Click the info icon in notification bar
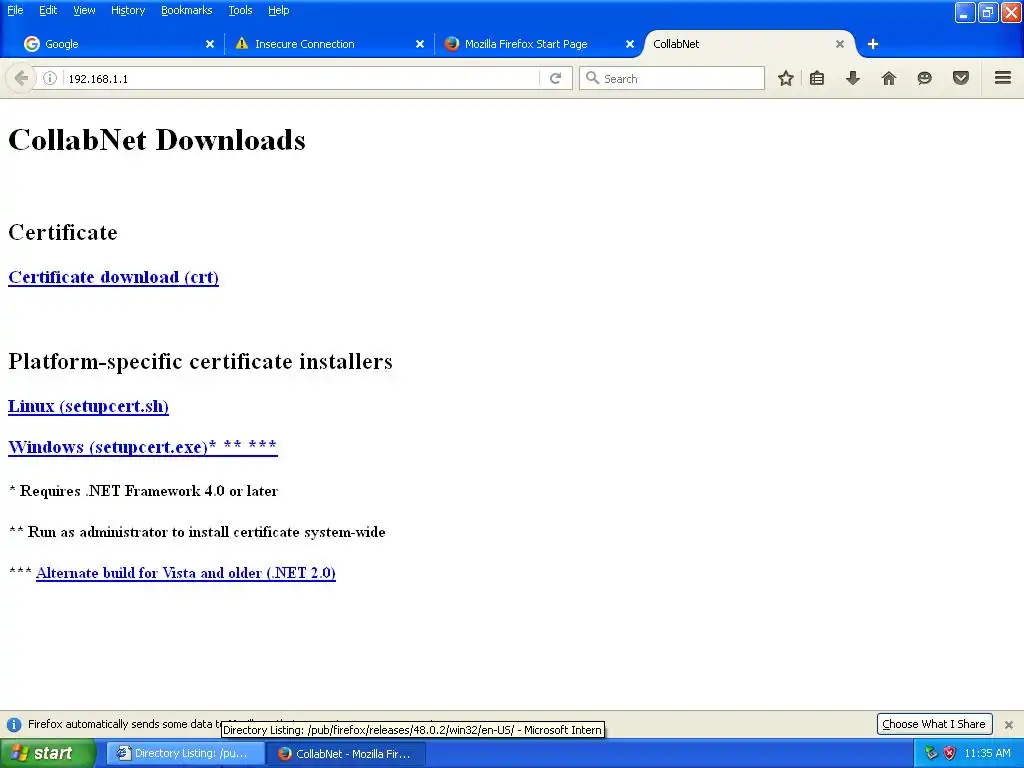Screen dimensions: 1024x768 tap(14, 724)
